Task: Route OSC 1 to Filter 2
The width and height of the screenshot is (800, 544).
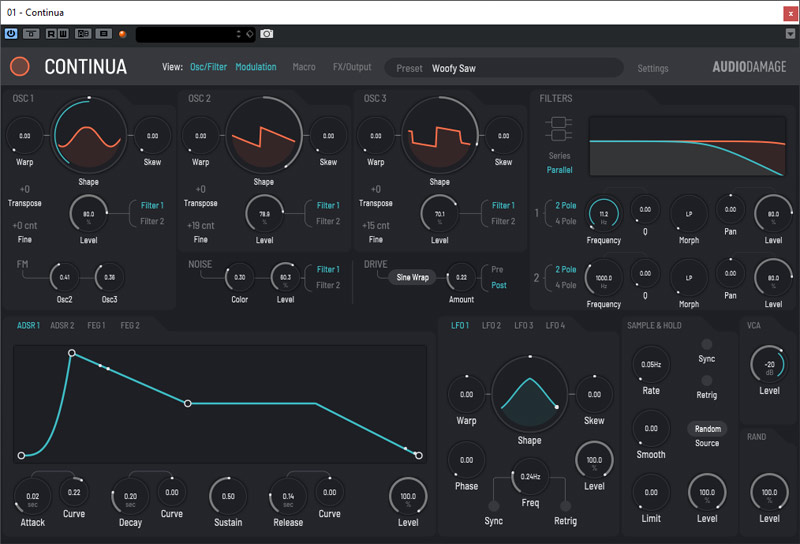Action: [x=152, y=221]
